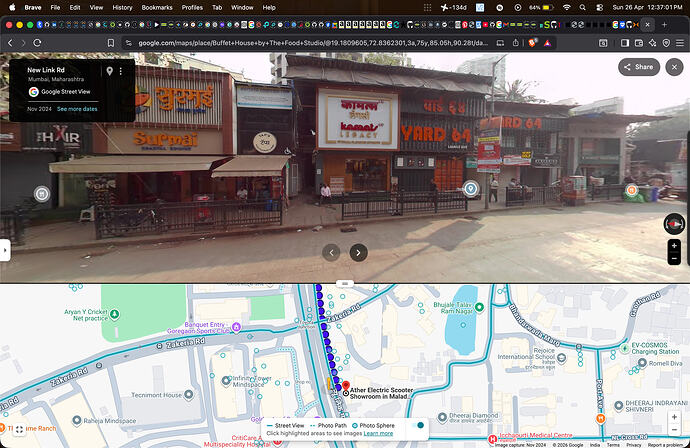
Task: Select Aryan Y Cricket Net practice marker
Action: click(114, 314)
